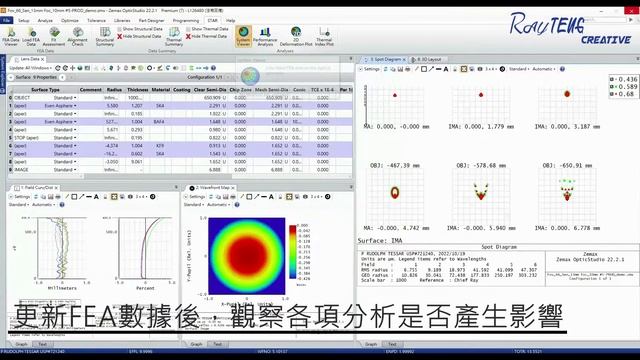The width and height of the screenshot is (640, 360).
Task: Switch to the Optimize ribbon tab
Action: click(70, 20)
